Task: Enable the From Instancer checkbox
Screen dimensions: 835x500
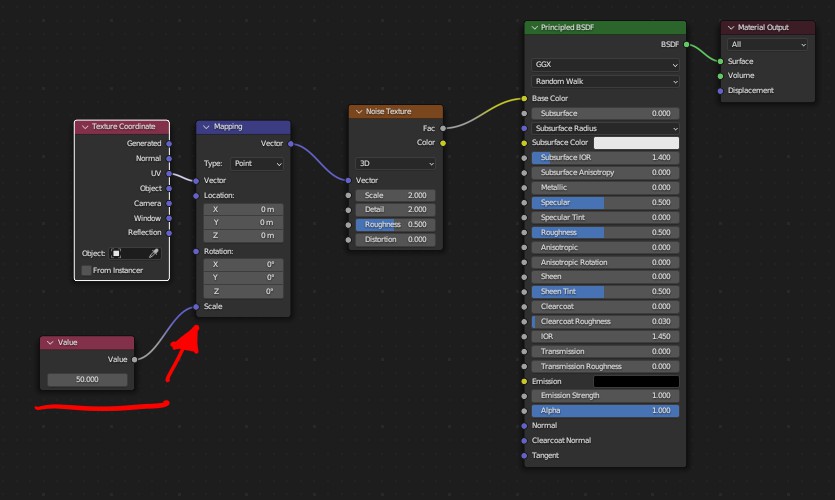Action: coord(86,271)
